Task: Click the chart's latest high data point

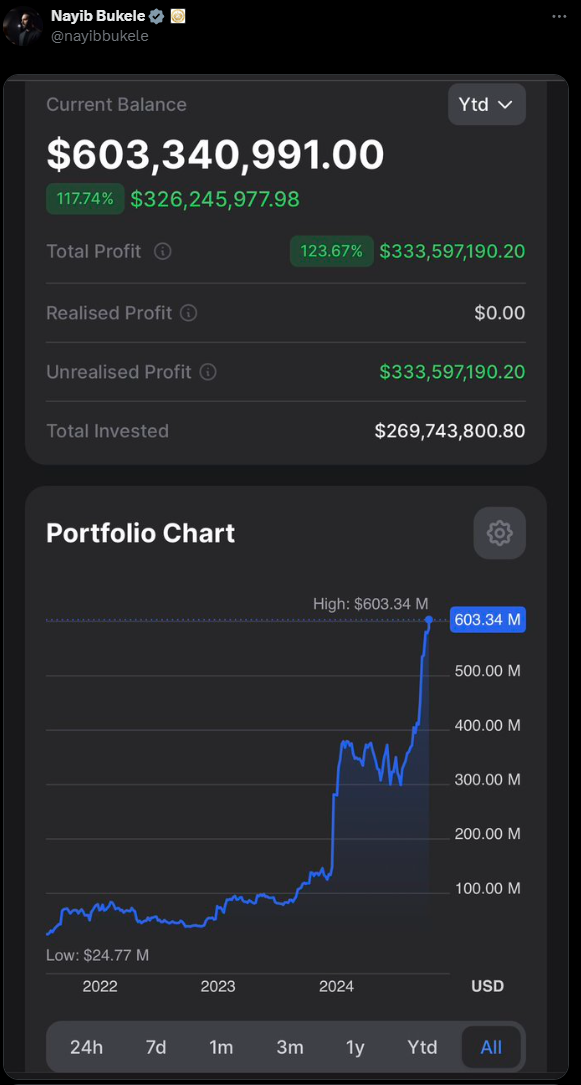Action: (x=429, y=619)
